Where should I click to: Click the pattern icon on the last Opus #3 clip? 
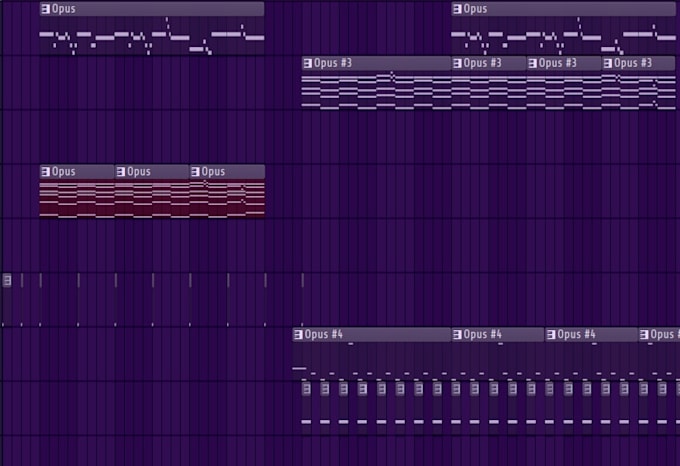(608, 64)
